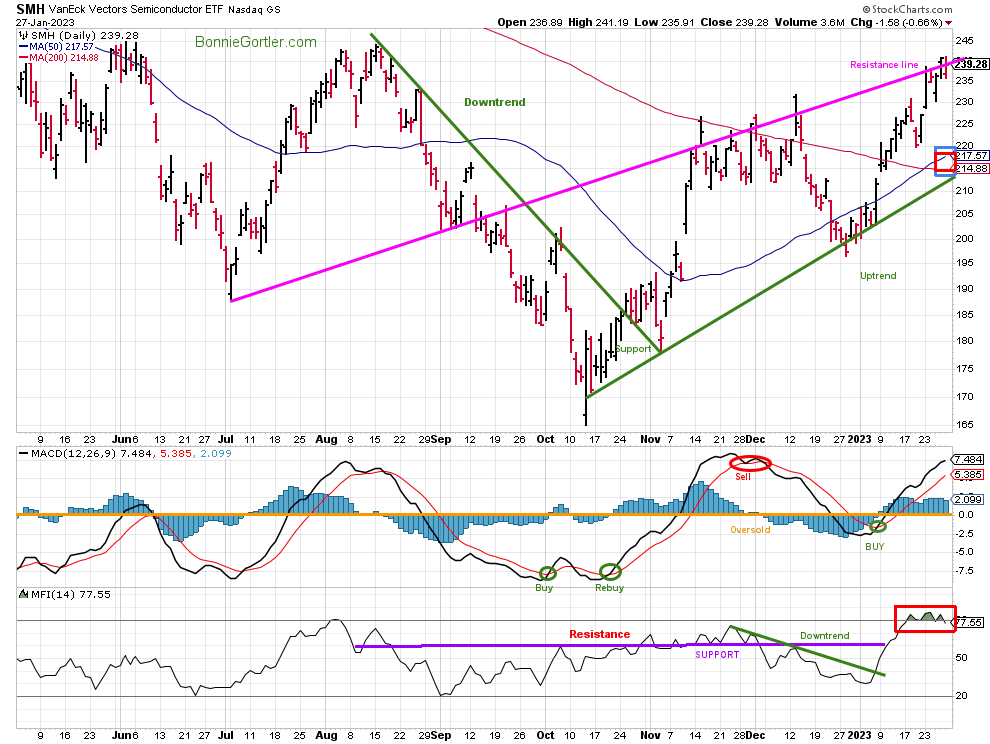Click the Uptrend label on the price chart
This screenshot has width=990, height=744.
(878, 275)
